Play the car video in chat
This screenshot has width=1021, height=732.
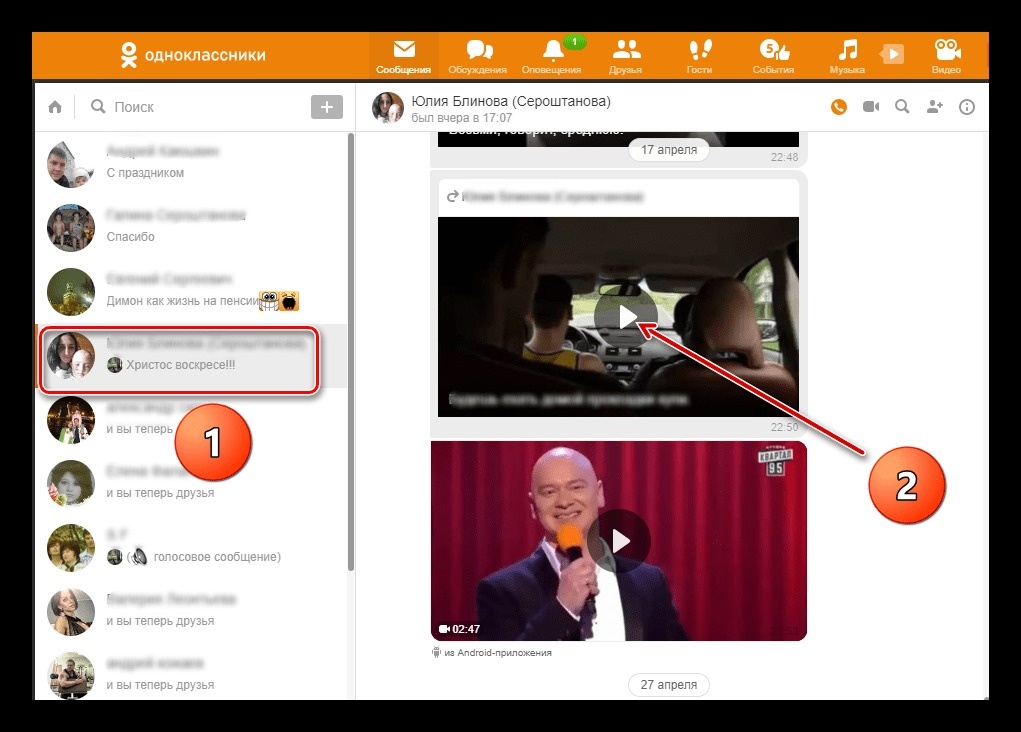(x=626, y=317)
